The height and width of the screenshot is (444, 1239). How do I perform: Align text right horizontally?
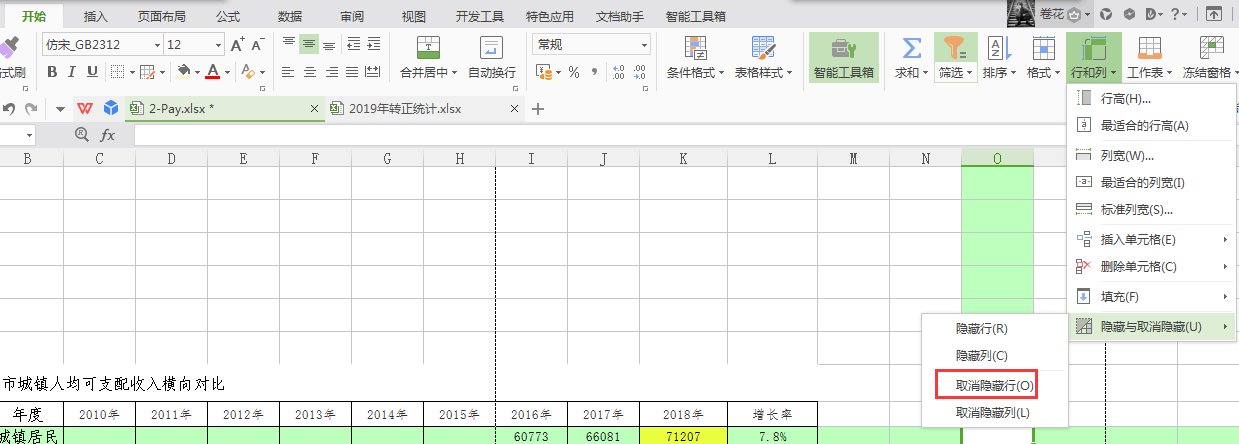click(331, 72)
